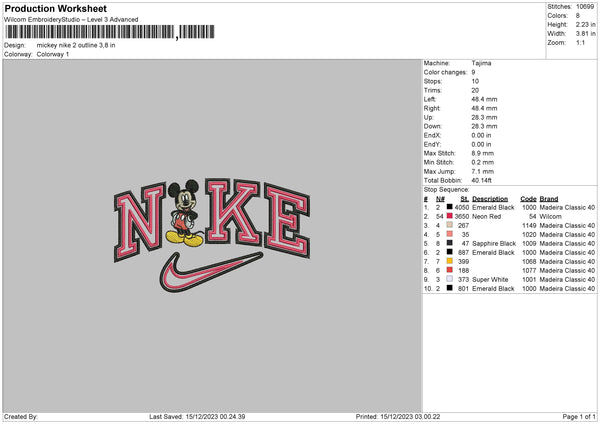The image size is (600, 424).
Task: Click the machine name Tajima
Action: [481, 63]
